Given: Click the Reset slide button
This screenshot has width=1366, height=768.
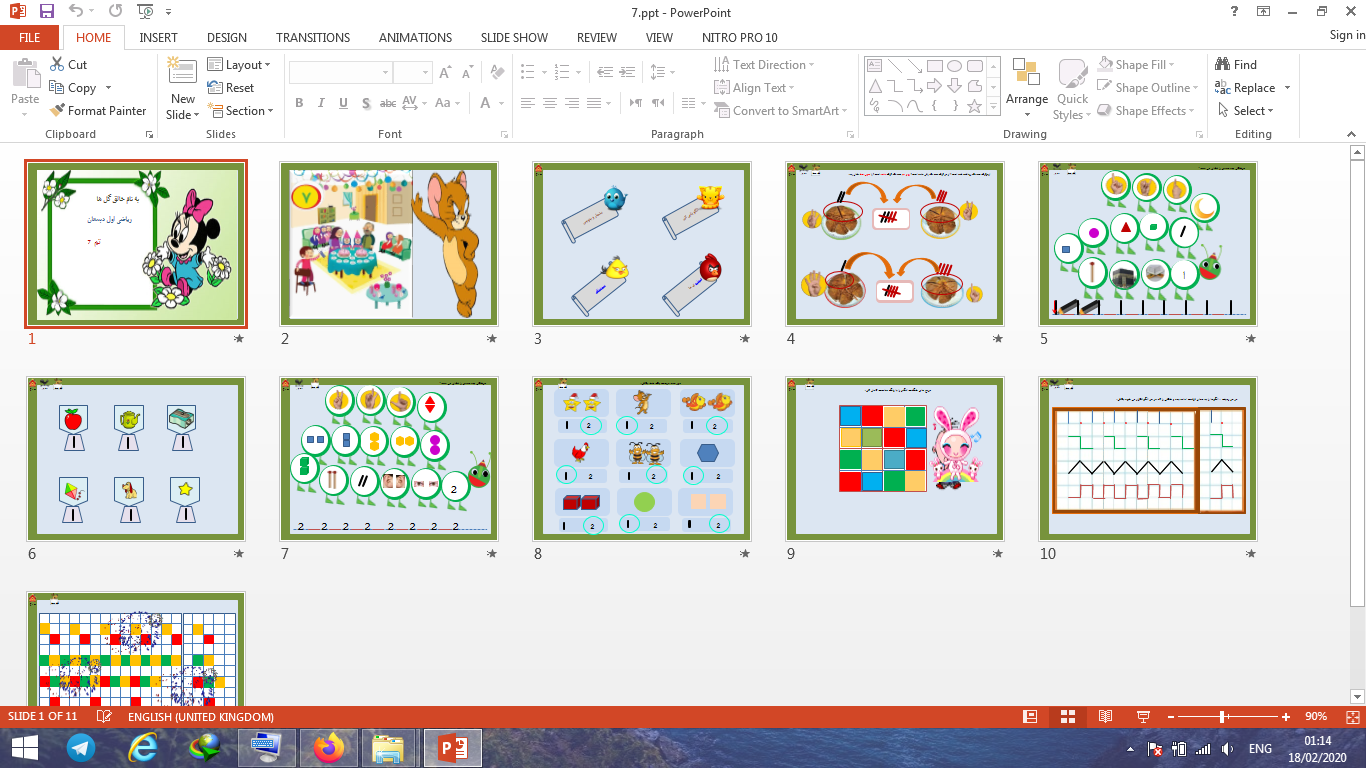Looking at the screenshot, I should (232, 88).
